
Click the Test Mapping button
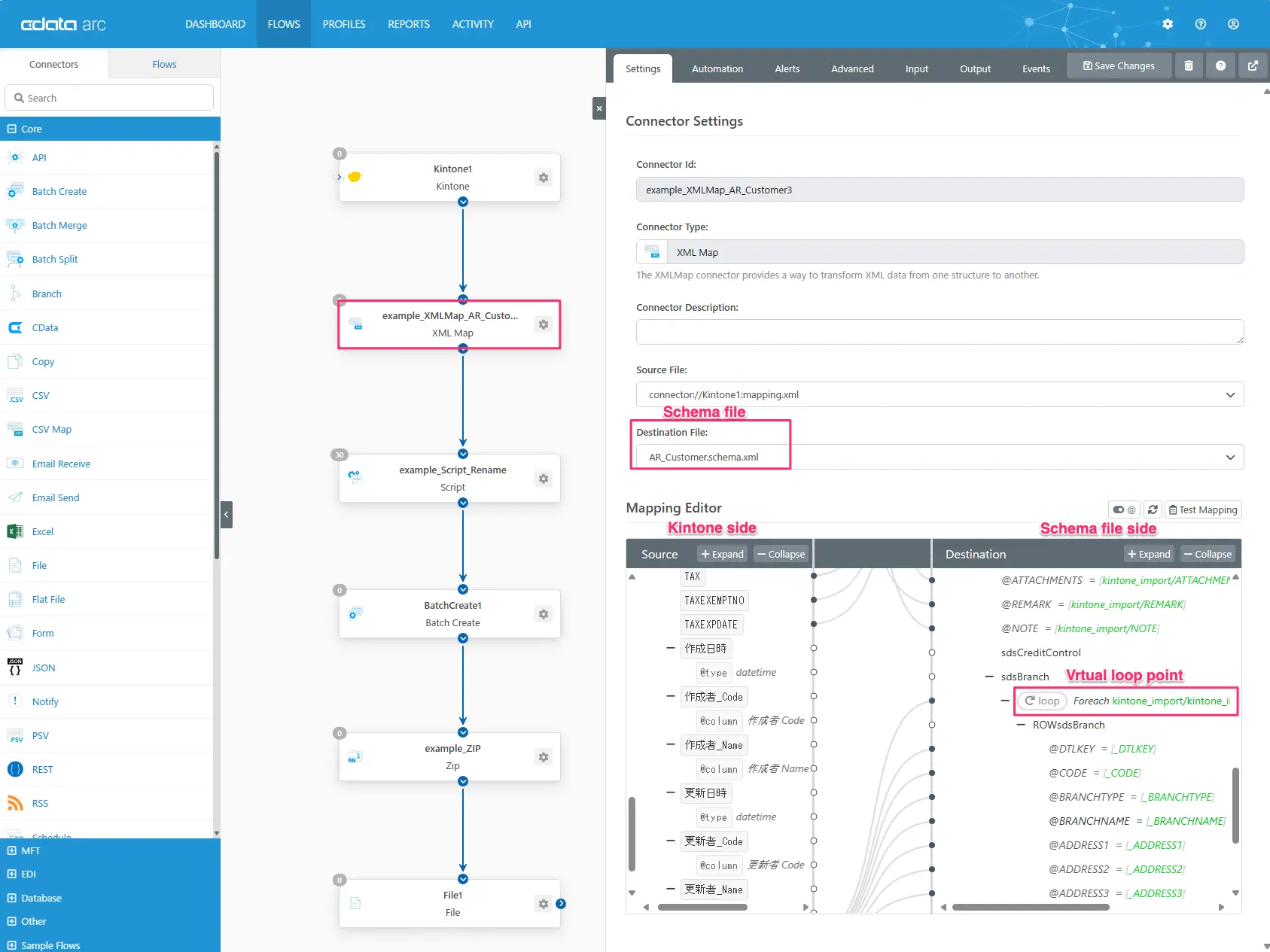coord(1202,509)
